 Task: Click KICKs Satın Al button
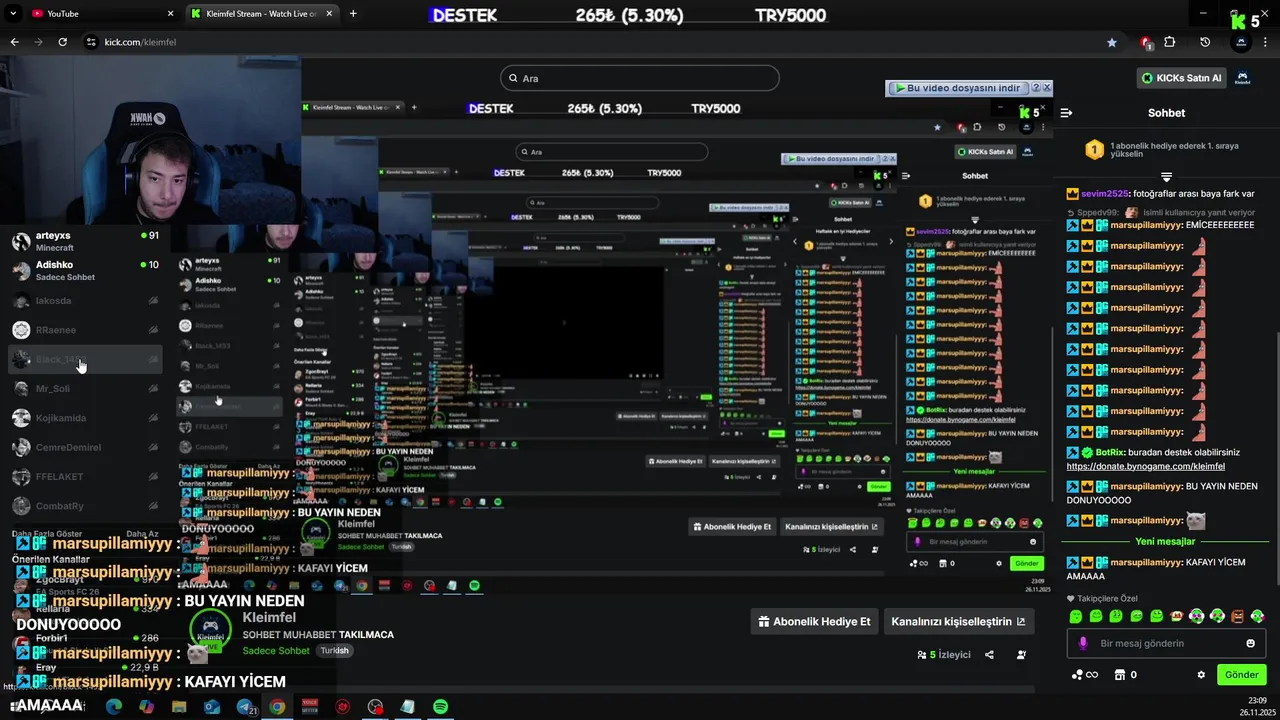(1181, 78)
